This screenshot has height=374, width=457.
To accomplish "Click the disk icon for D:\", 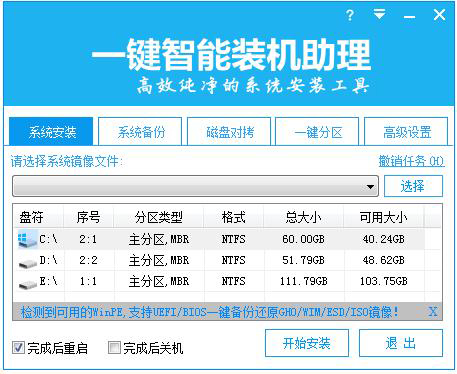I will pos(28,263).
